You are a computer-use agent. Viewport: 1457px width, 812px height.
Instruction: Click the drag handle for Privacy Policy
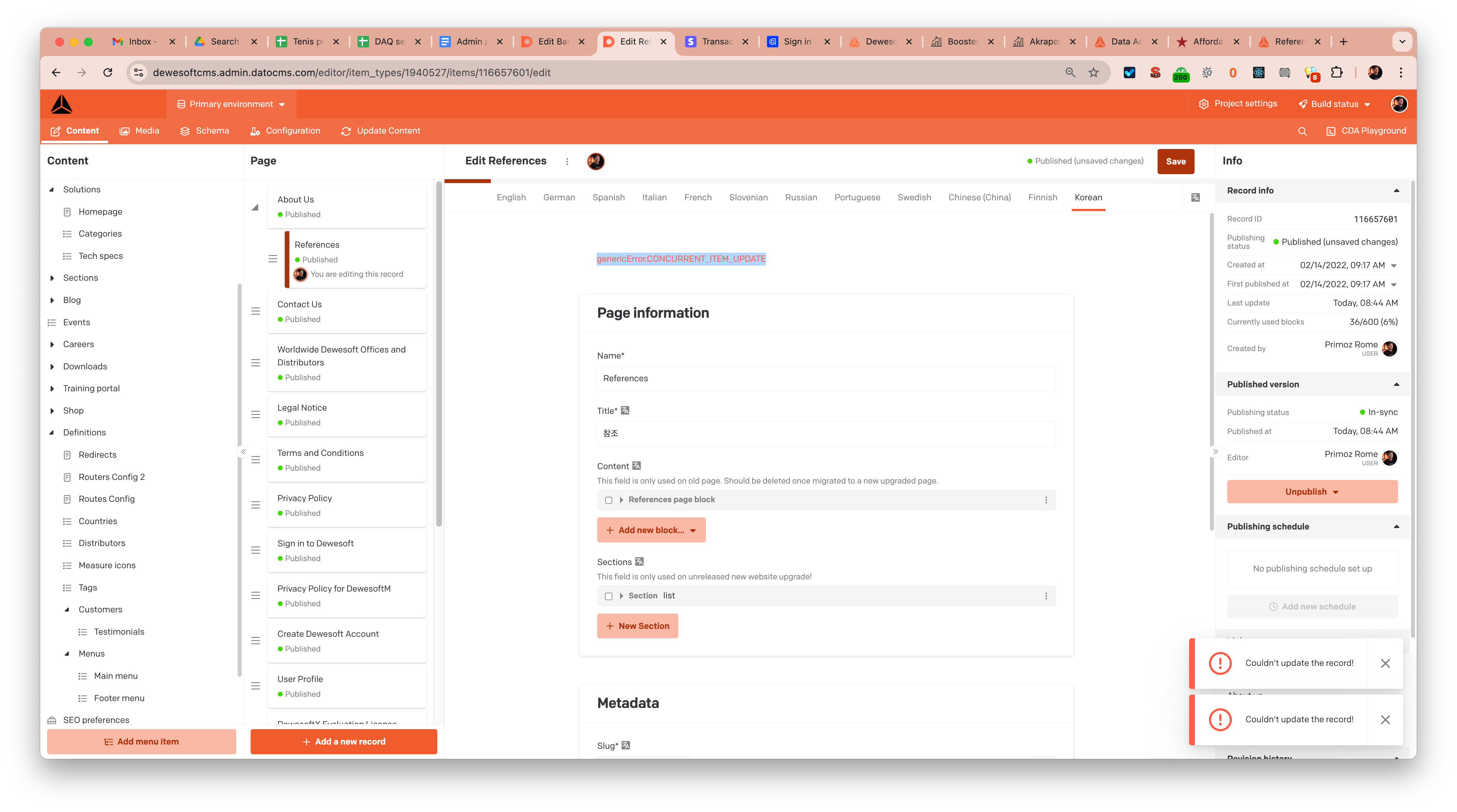(256, 505)
